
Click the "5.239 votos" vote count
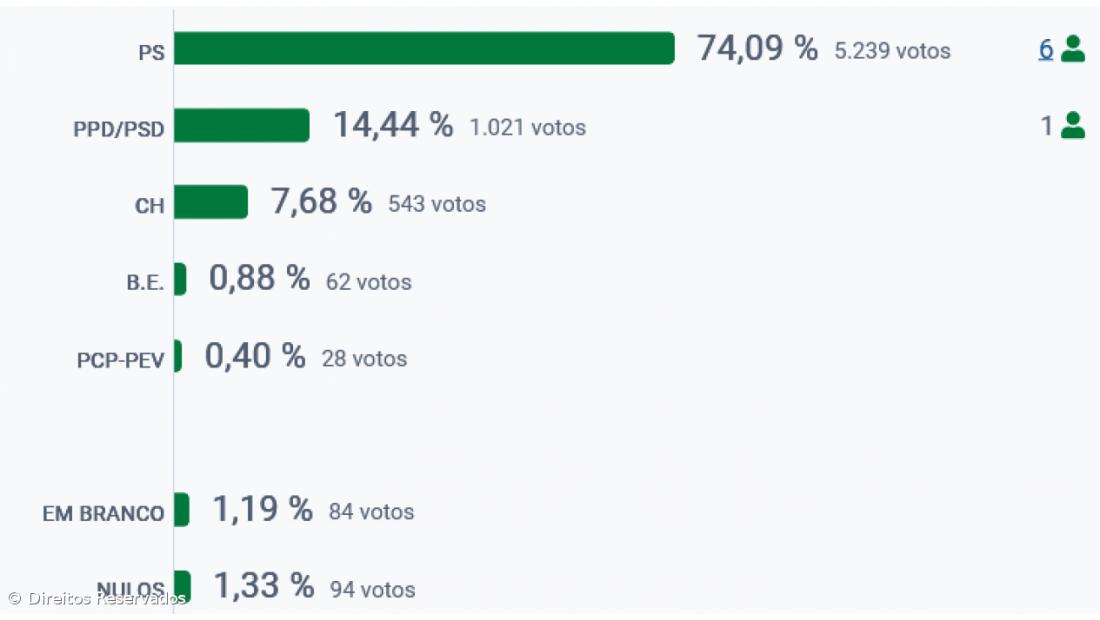tap(892, 51)
